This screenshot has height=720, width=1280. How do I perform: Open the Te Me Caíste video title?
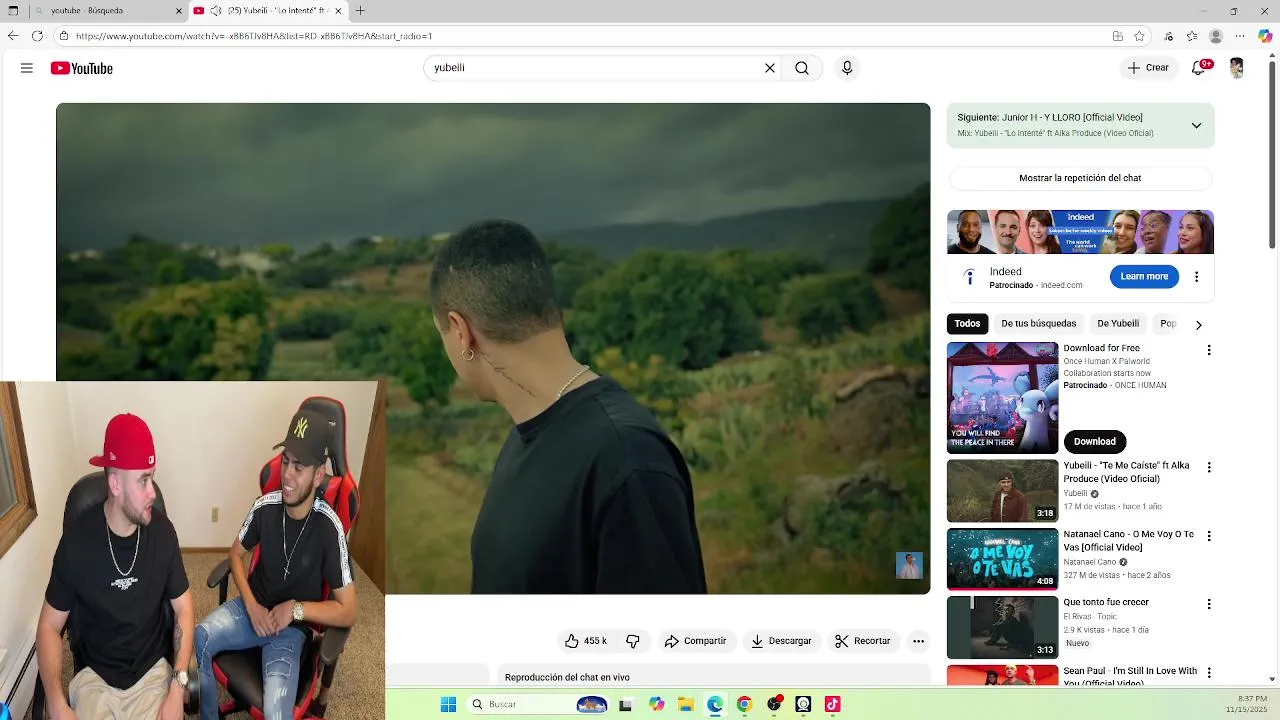1127,472
